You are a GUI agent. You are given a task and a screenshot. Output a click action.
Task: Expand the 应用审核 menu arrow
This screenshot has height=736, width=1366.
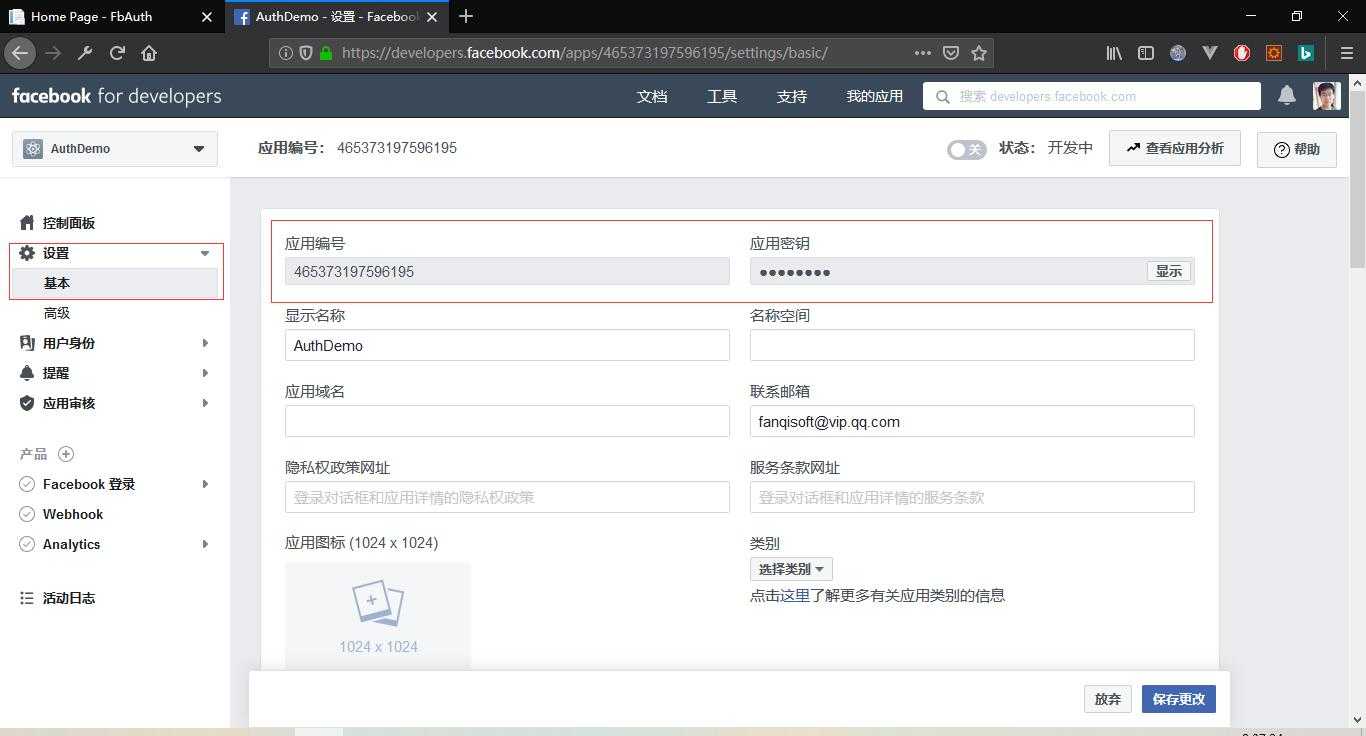[x=205, y=403]
